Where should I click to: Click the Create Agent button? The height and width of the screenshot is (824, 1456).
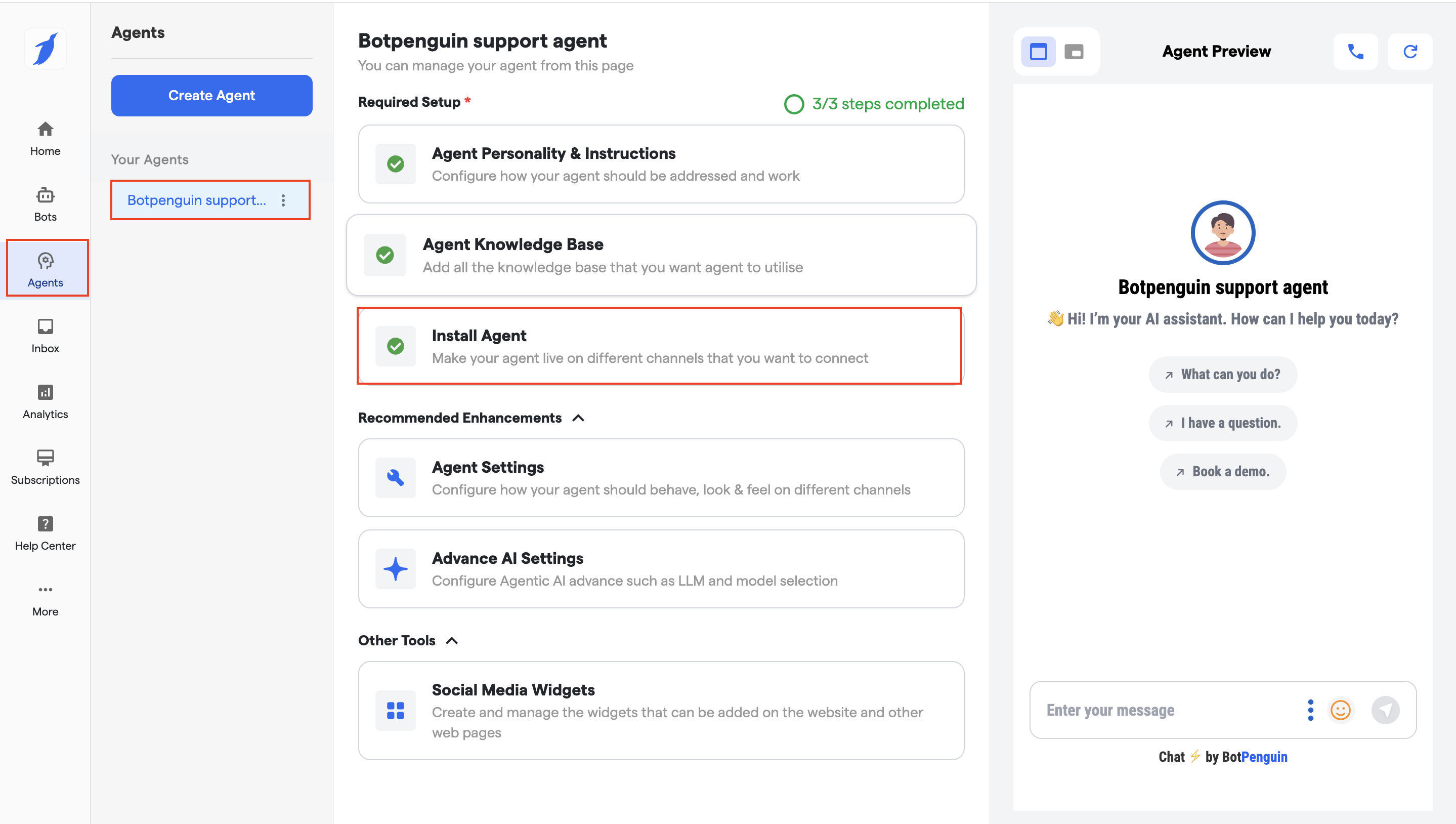(x=211, y=95)
